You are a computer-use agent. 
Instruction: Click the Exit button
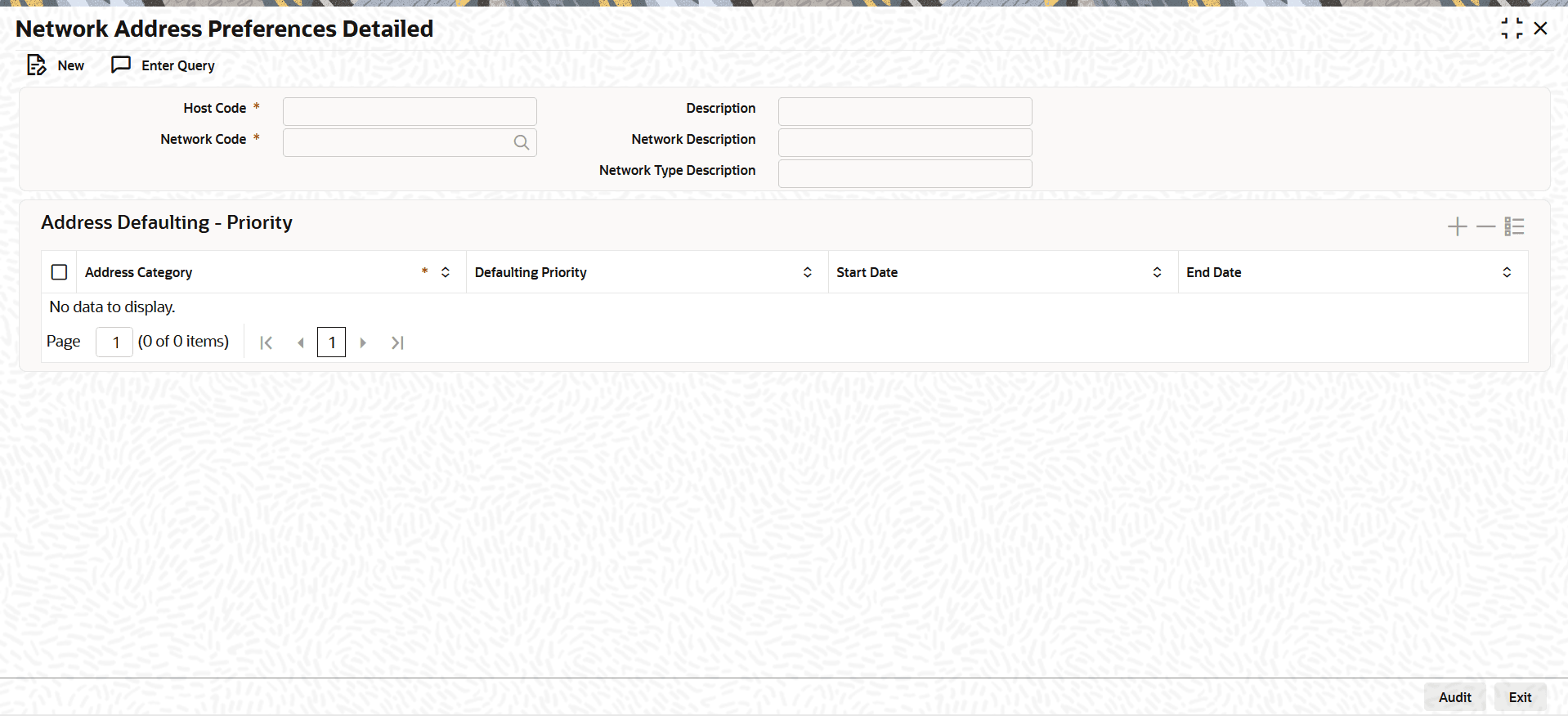click(1521, 697)
